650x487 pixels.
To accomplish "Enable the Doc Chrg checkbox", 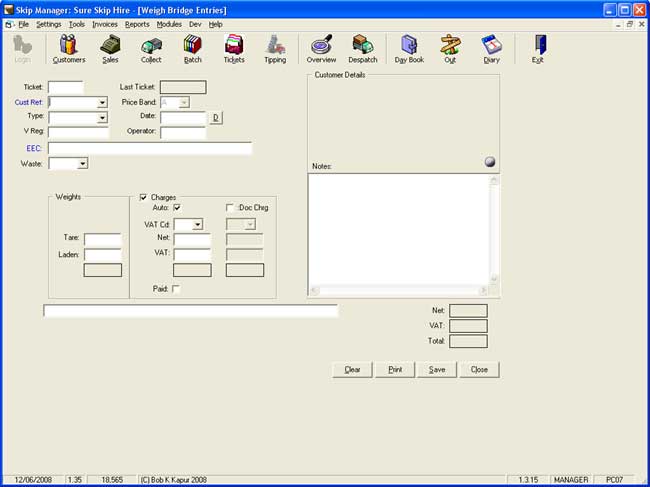I will tap(230, 207).
